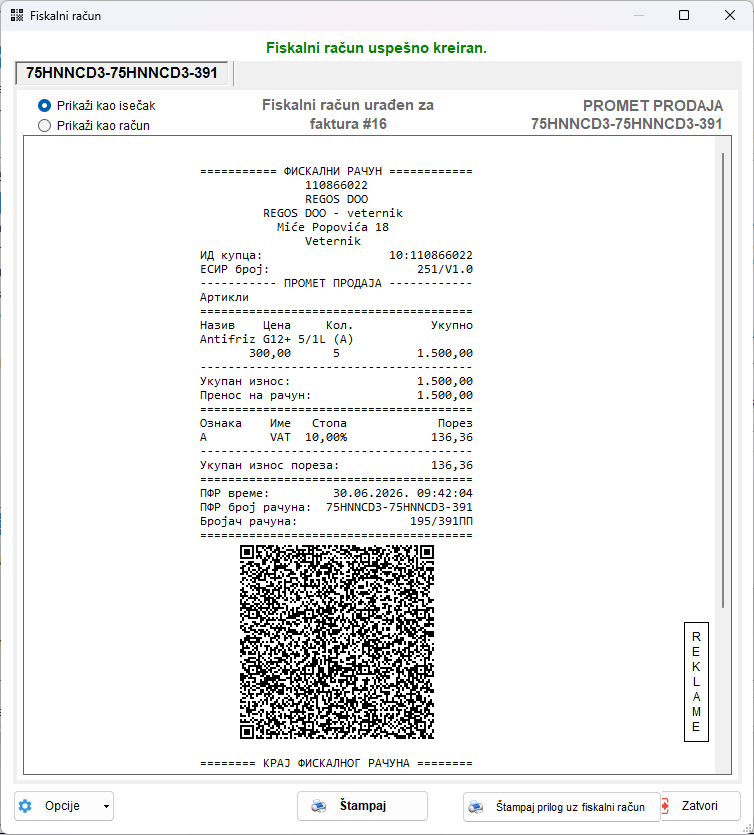This screenshot has height=835, width=754.
Task: Click the Opcije button label
Action: pos(62,806)
